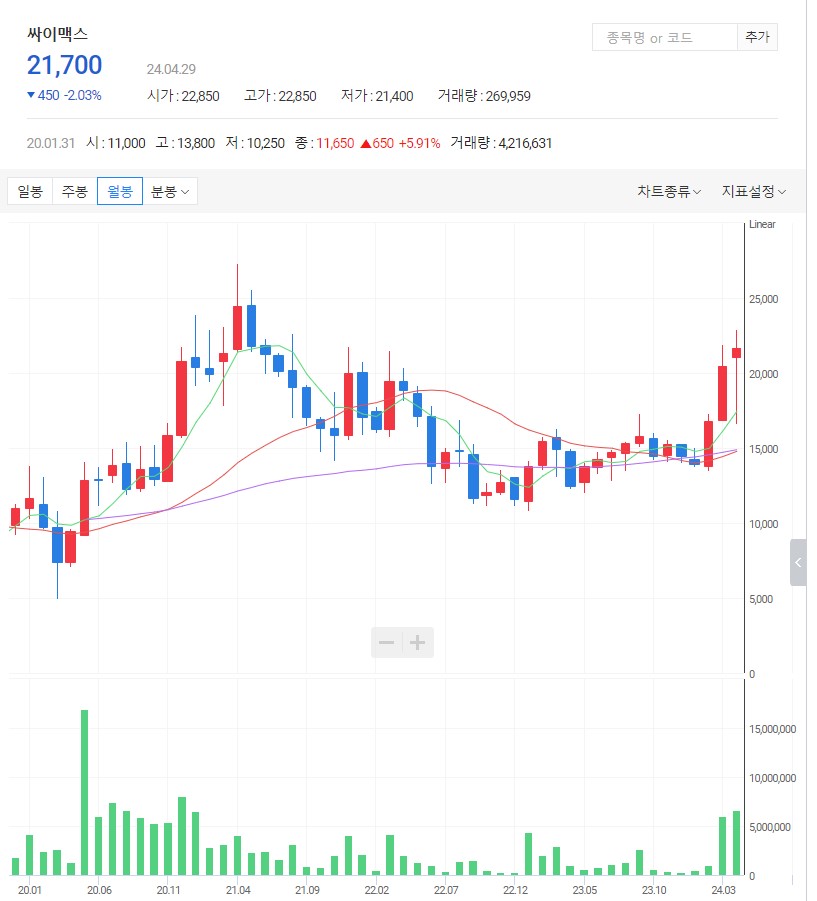
Task: Zoom out the chart with minus button
Action: click(386, 642)
